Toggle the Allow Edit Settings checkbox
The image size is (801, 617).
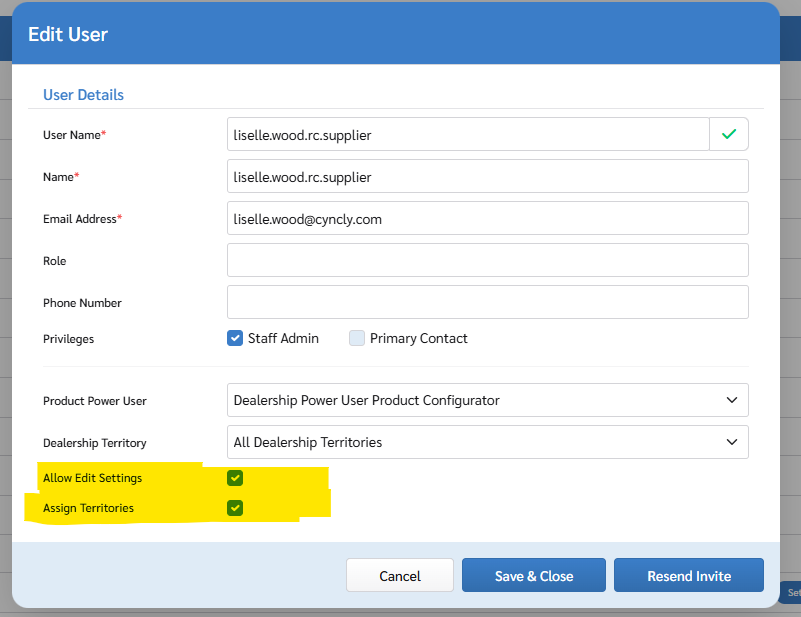pos(235,478)
